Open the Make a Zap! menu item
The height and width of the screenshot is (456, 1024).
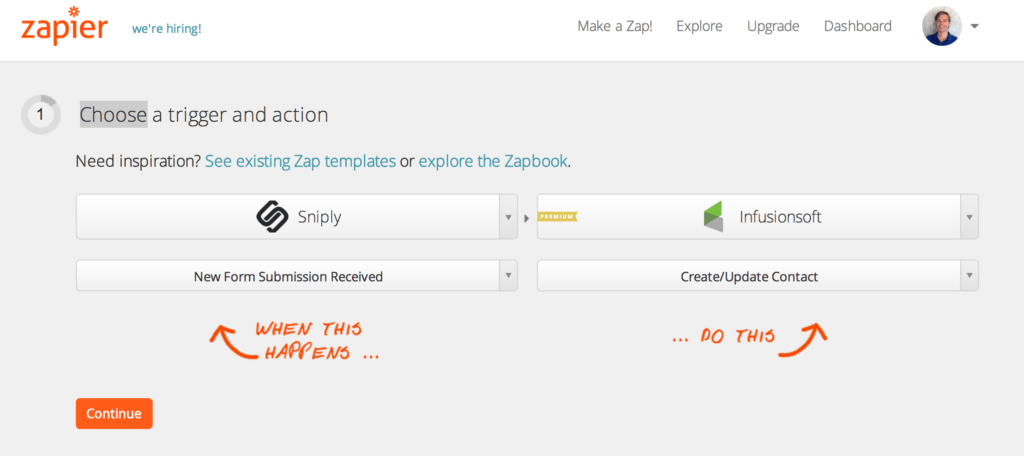(615, 26)
